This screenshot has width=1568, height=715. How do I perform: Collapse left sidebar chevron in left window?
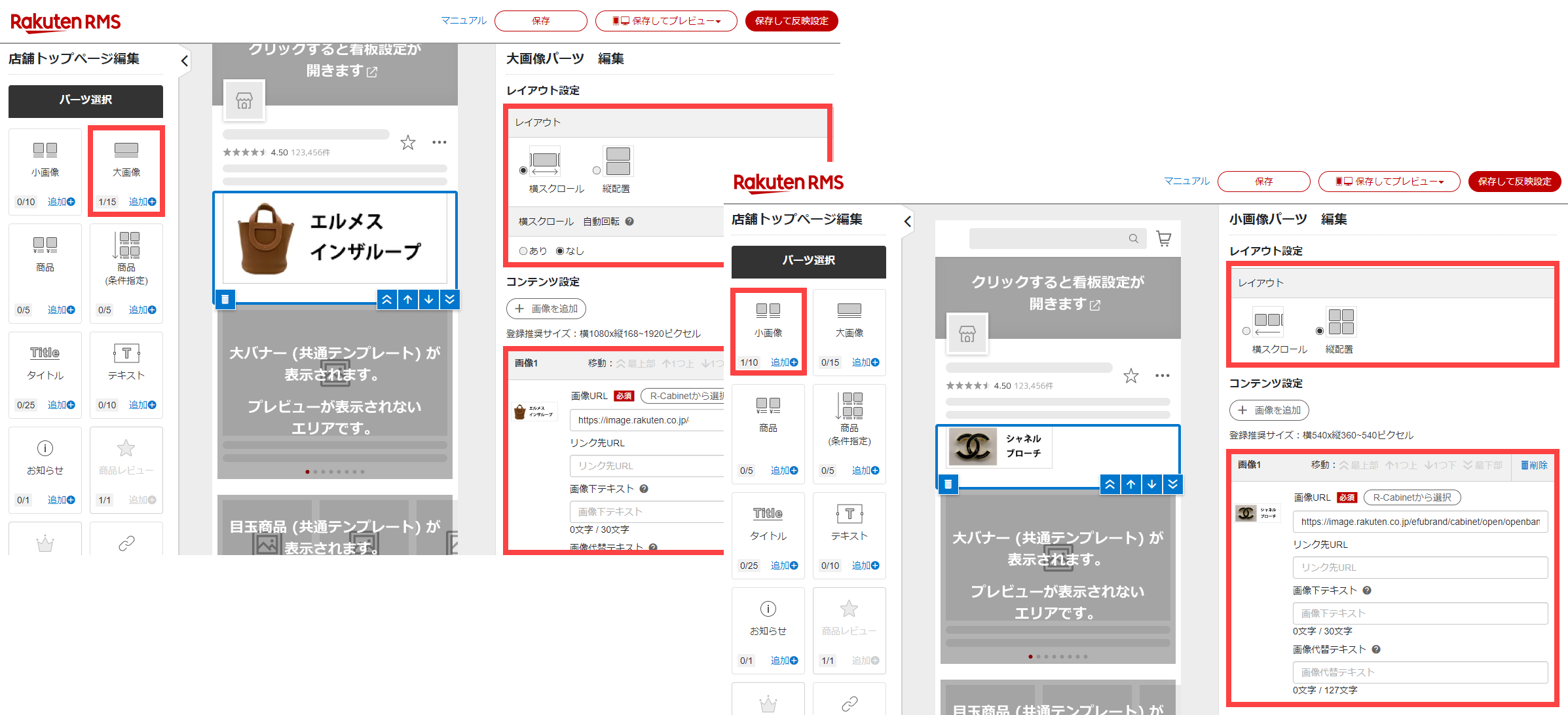point(185,61)
